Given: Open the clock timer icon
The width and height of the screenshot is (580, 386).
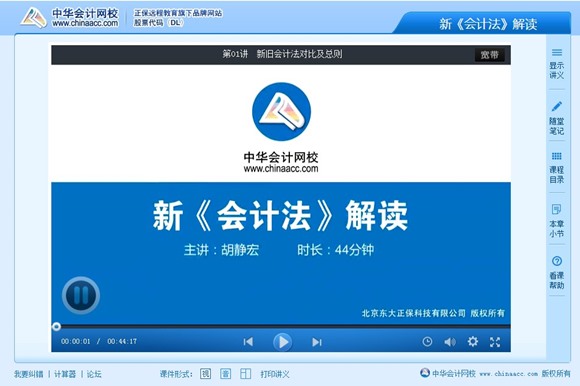Looking at the screenshot, I should pyautogui.click(x=427, y=342).
